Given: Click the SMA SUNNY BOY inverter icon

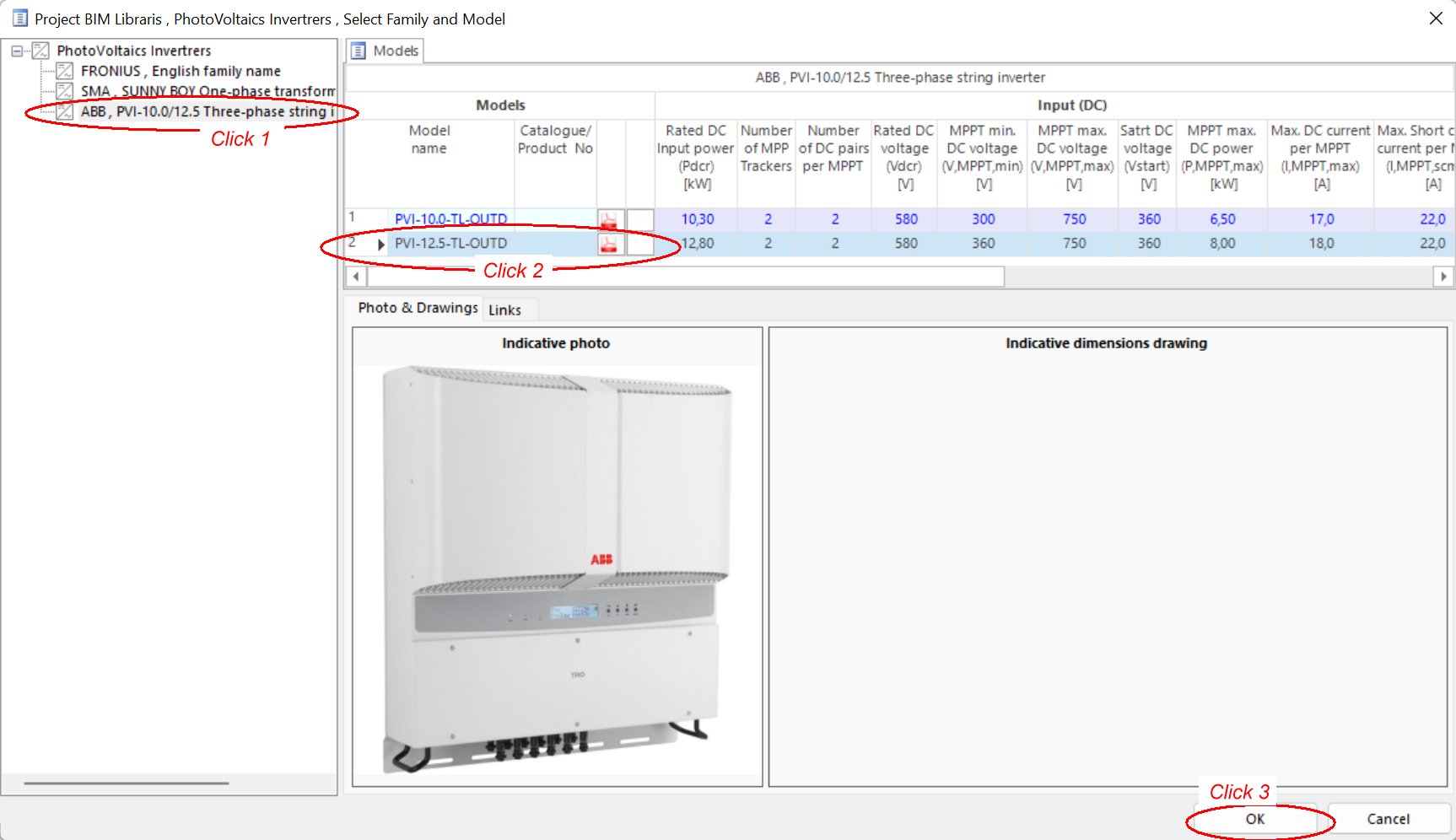Looking at the screenshot, I should coord(65,91).
